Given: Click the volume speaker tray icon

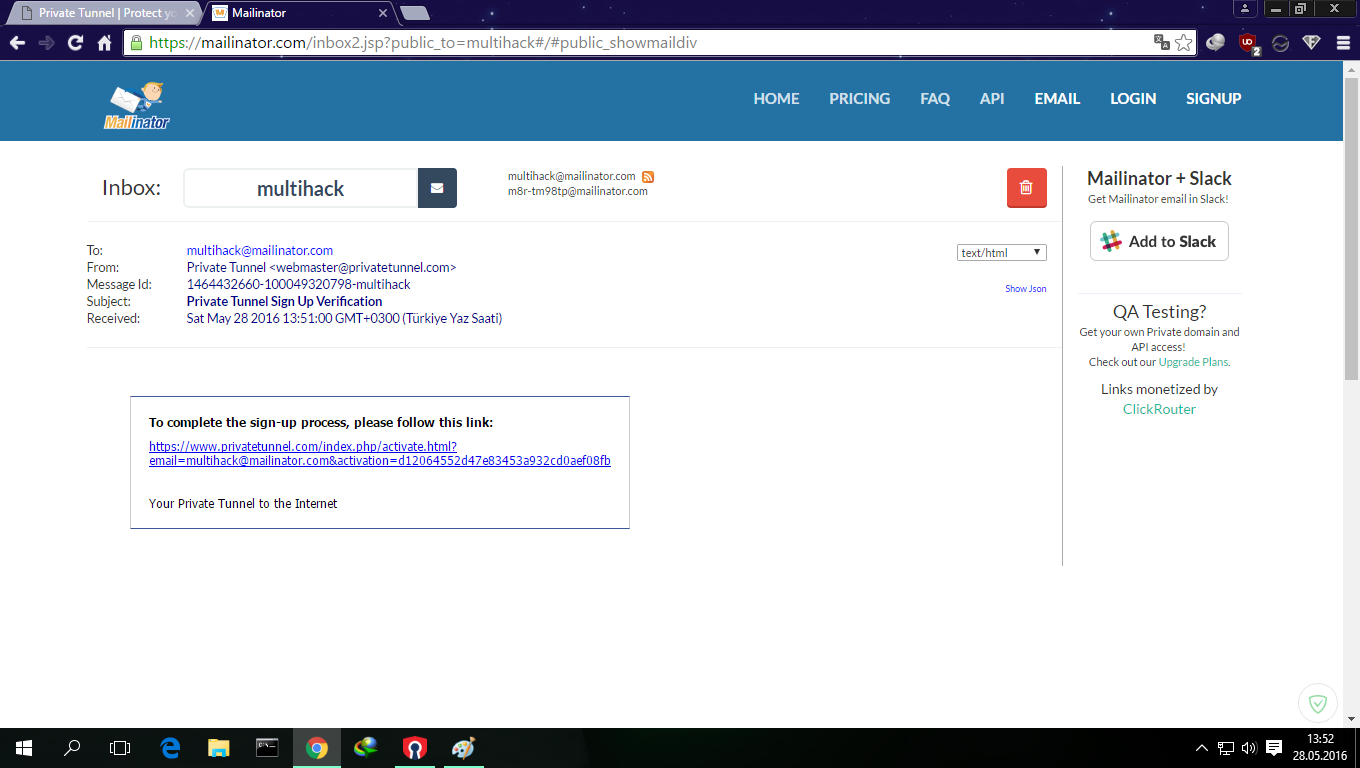Looking at the screenshot, I should click(x=1249, y=748).
